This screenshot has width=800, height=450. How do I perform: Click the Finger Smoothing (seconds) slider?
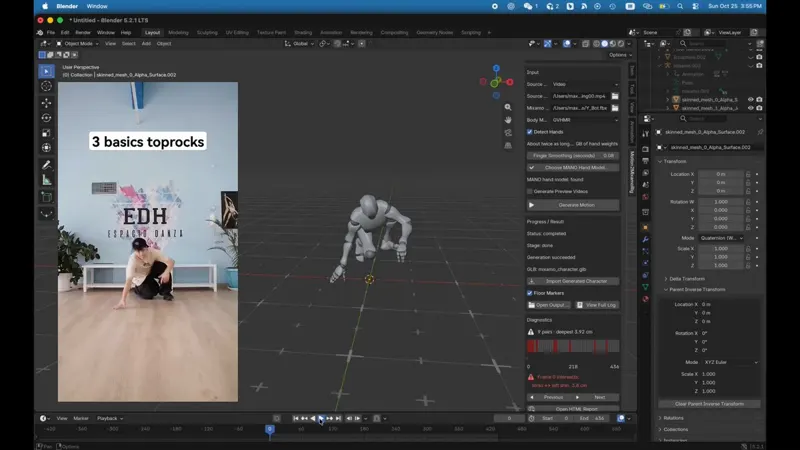tap(573, 156)
